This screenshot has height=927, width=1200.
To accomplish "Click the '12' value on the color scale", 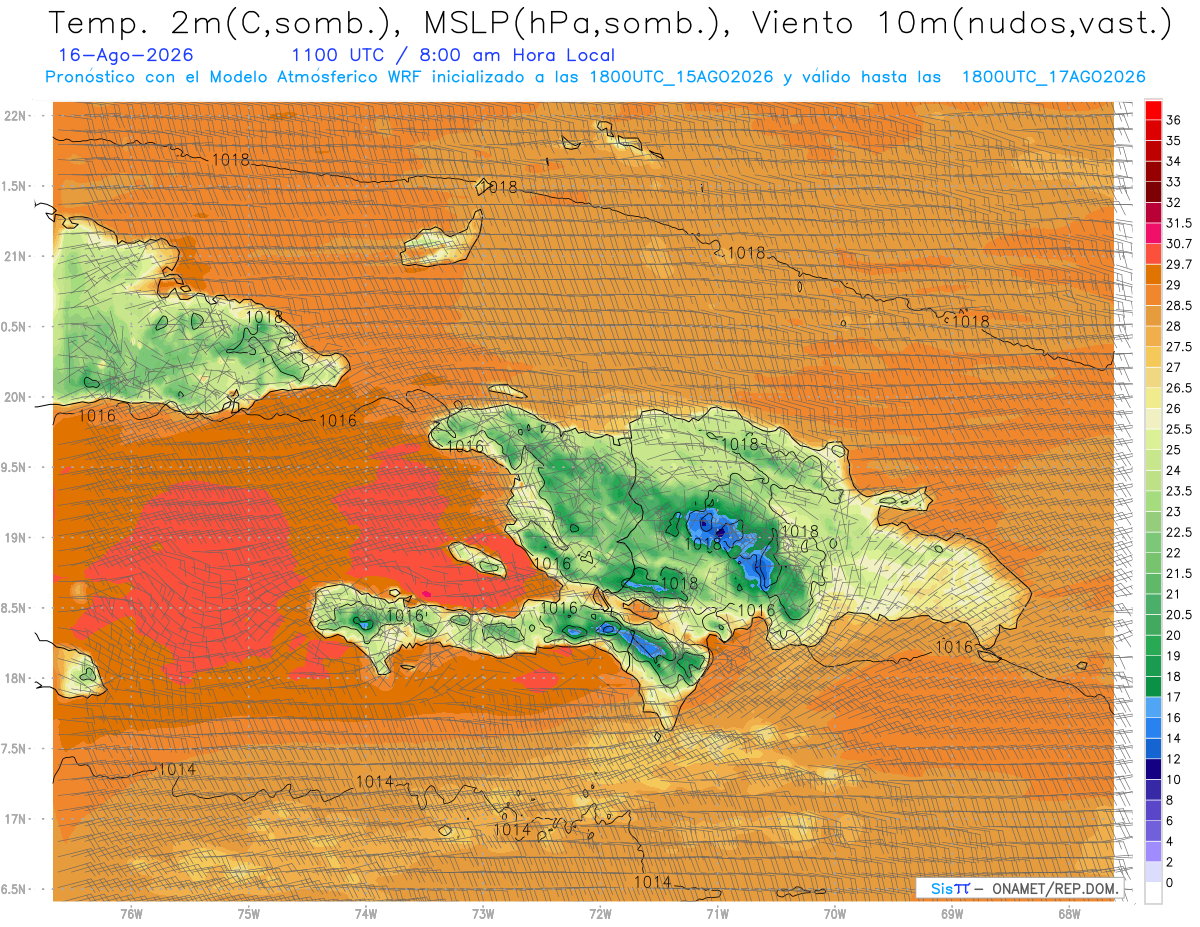I will point(1174,759).
